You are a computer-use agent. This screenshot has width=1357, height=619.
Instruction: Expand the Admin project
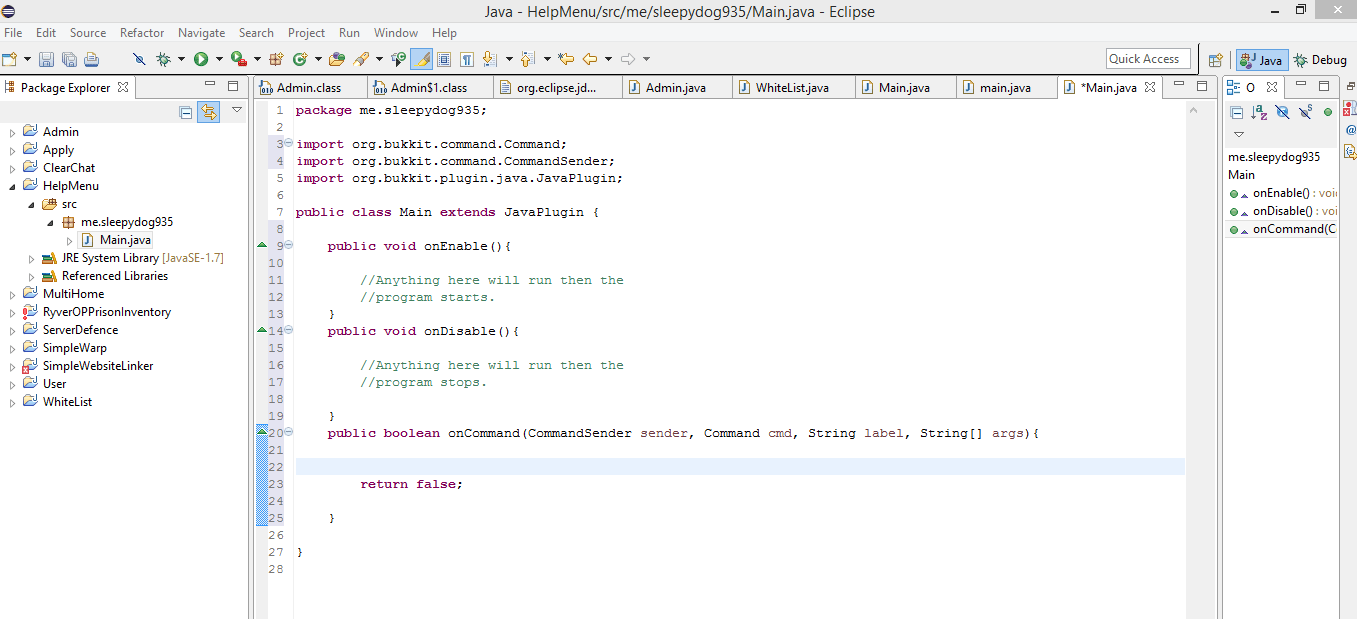[x=13, y=132]
